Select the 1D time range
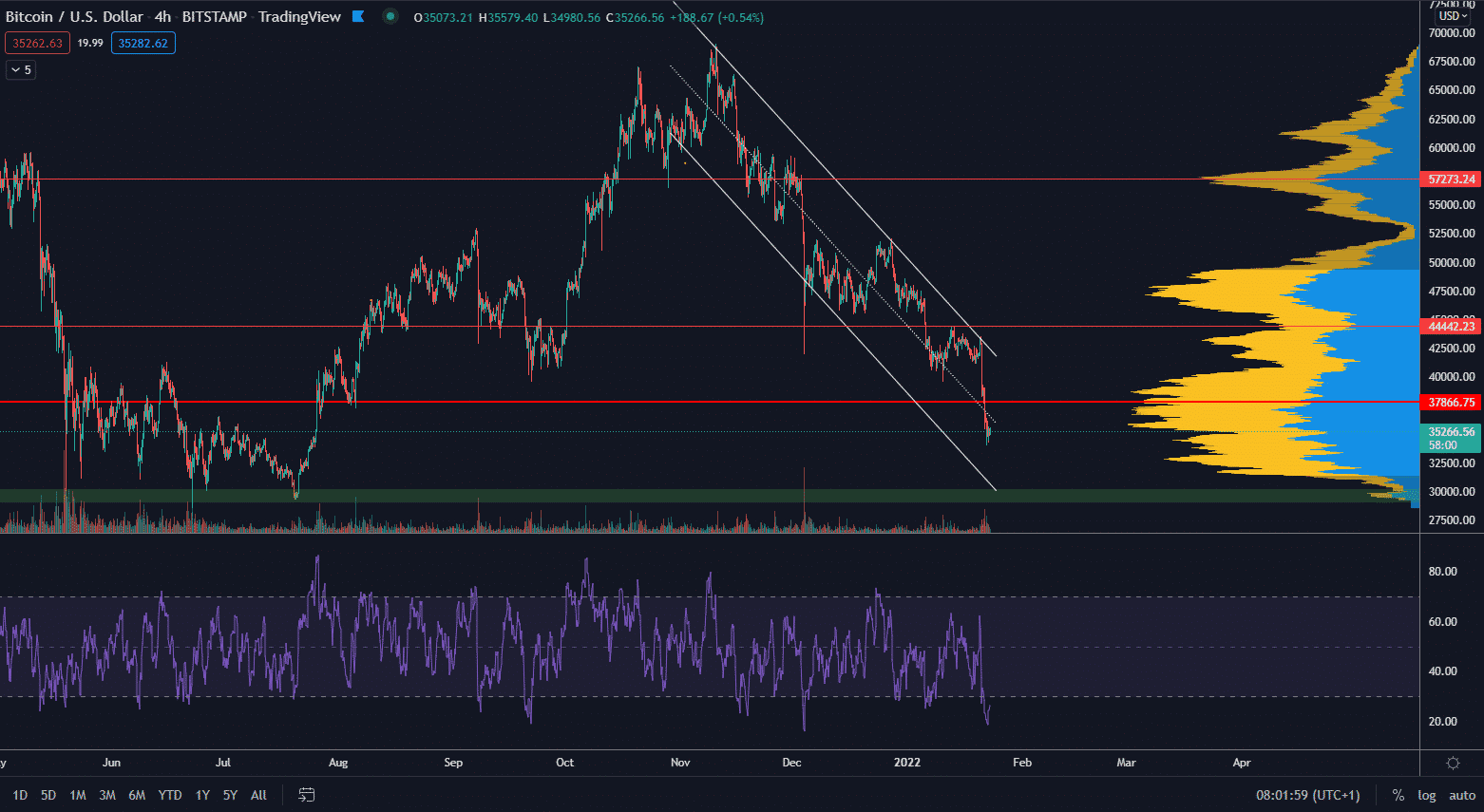Screen dimensions: 1484x812 (x=20, y=795)
